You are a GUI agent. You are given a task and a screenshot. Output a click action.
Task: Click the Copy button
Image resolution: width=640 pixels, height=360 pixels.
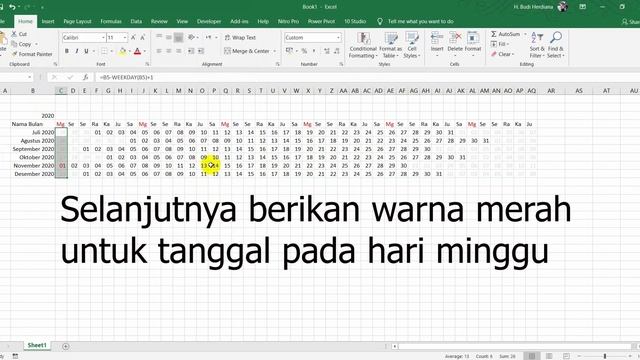click(x=24, y=44)
